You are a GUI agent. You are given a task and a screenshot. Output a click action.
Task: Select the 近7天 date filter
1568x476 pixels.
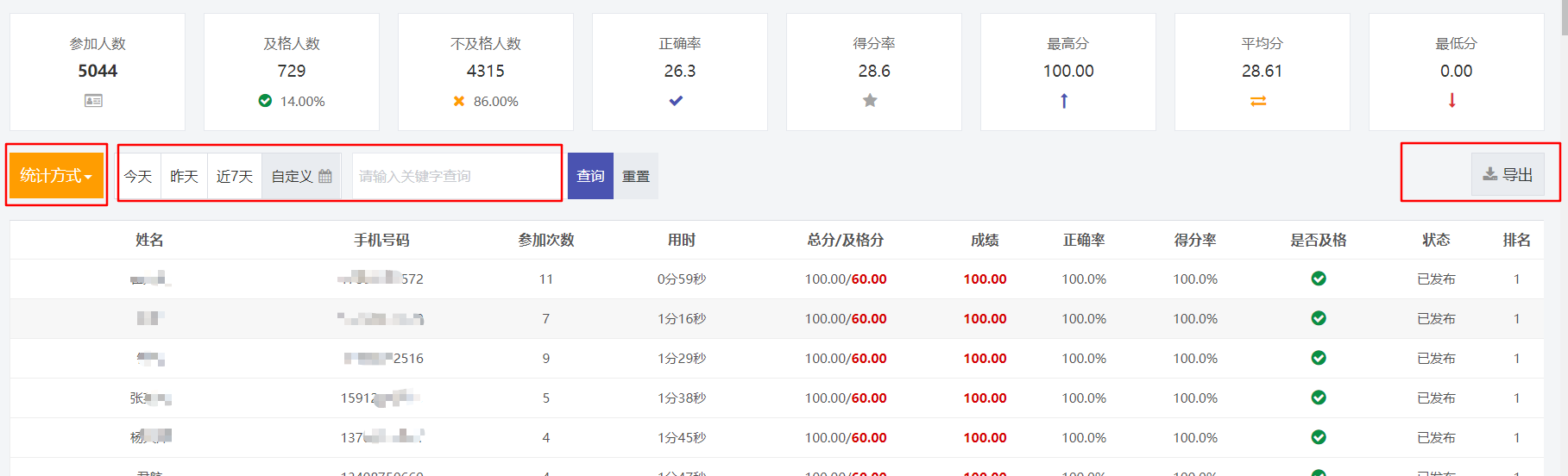[x=235, y=176]
